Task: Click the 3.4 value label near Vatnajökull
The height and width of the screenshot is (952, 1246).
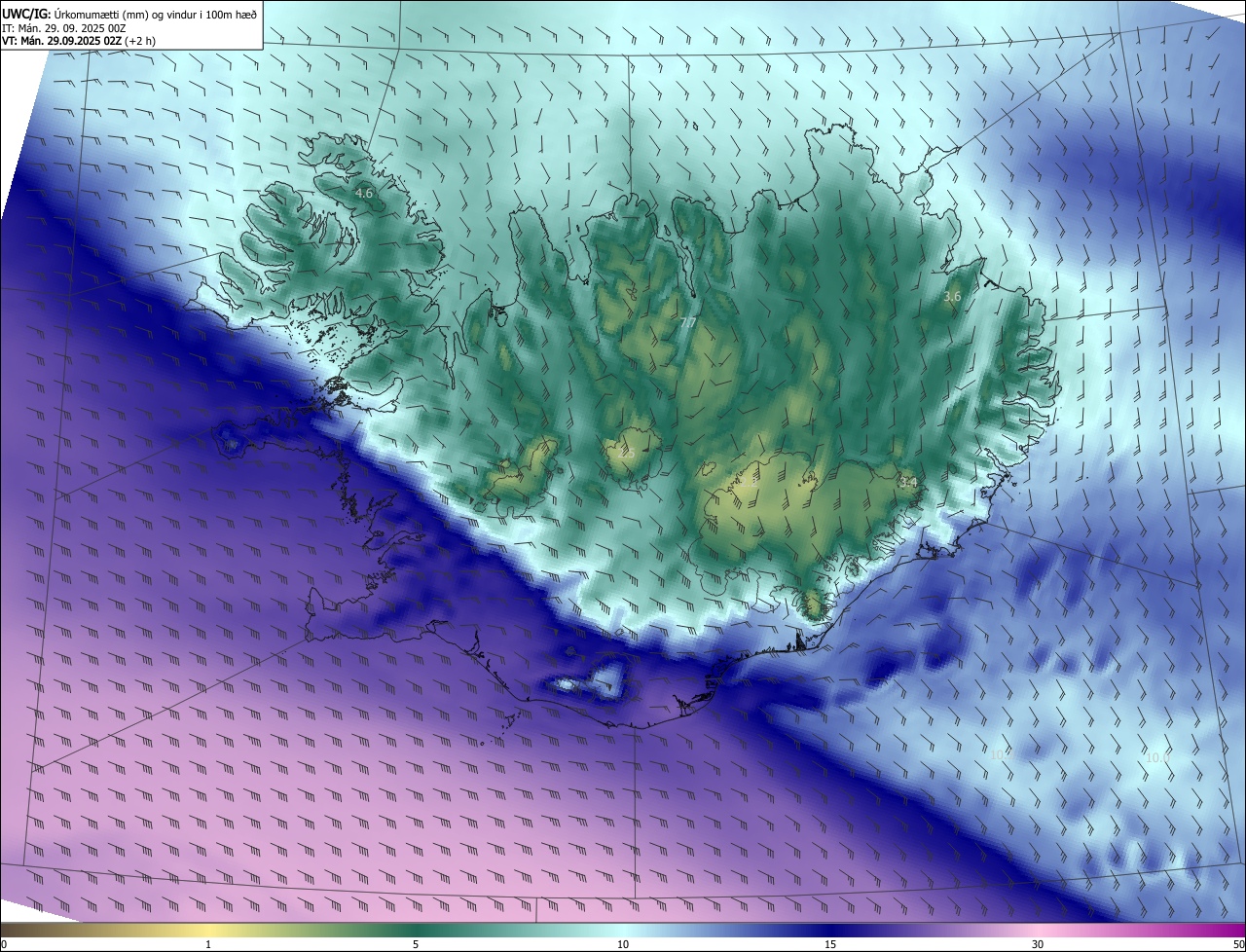Action: click(x=908, y=482)
